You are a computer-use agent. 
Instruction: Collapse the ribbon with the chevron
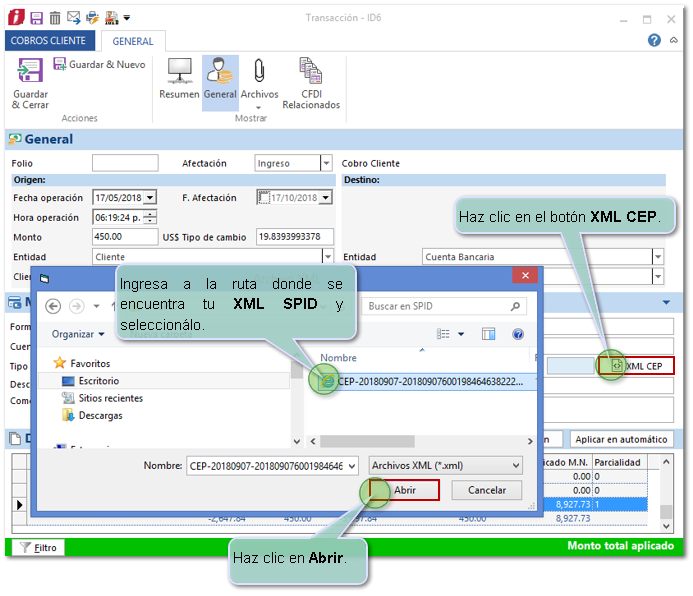(x=674, y=40)
